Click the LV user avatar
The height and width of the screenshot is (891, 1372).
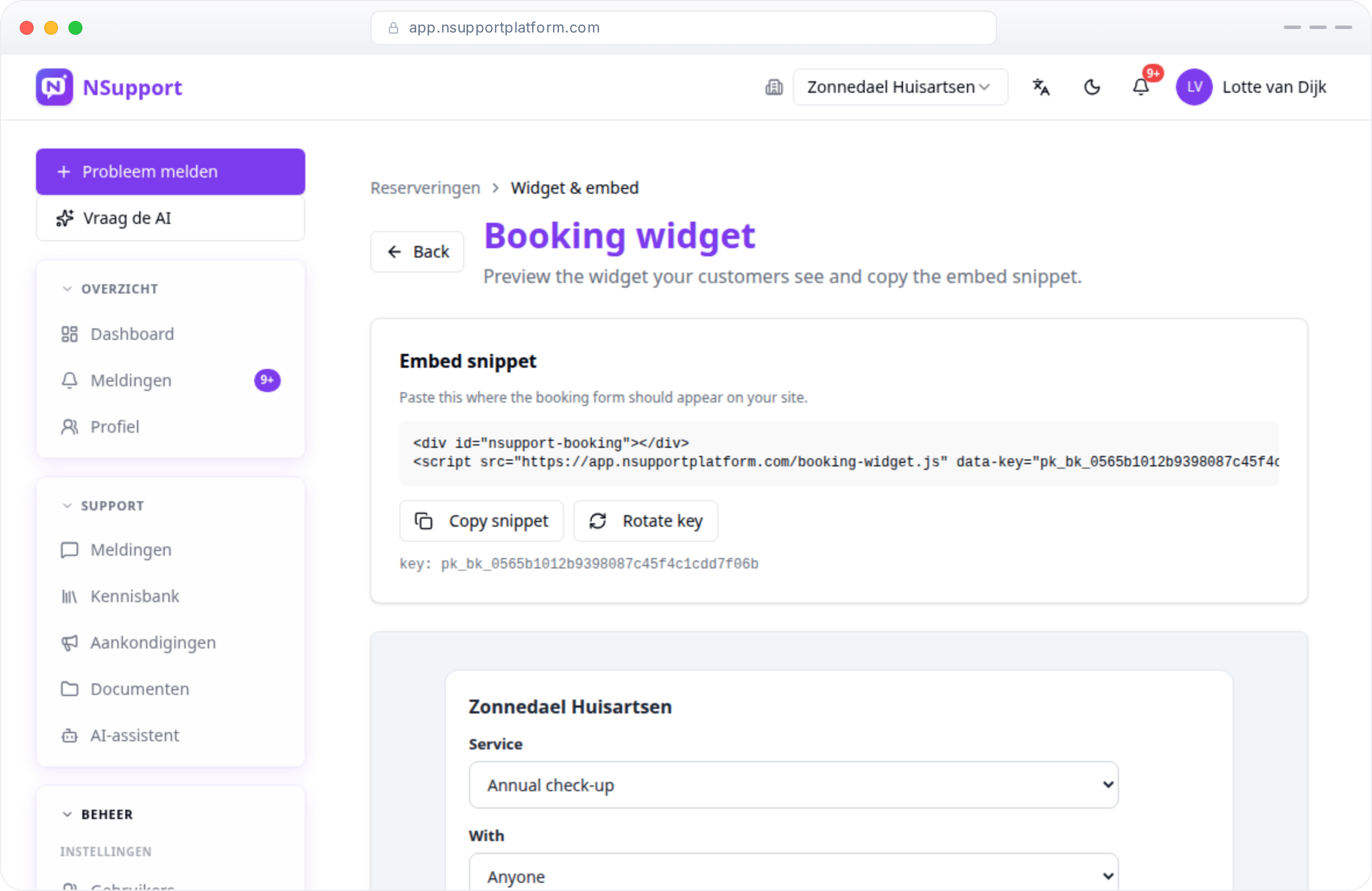point(1194,87)
